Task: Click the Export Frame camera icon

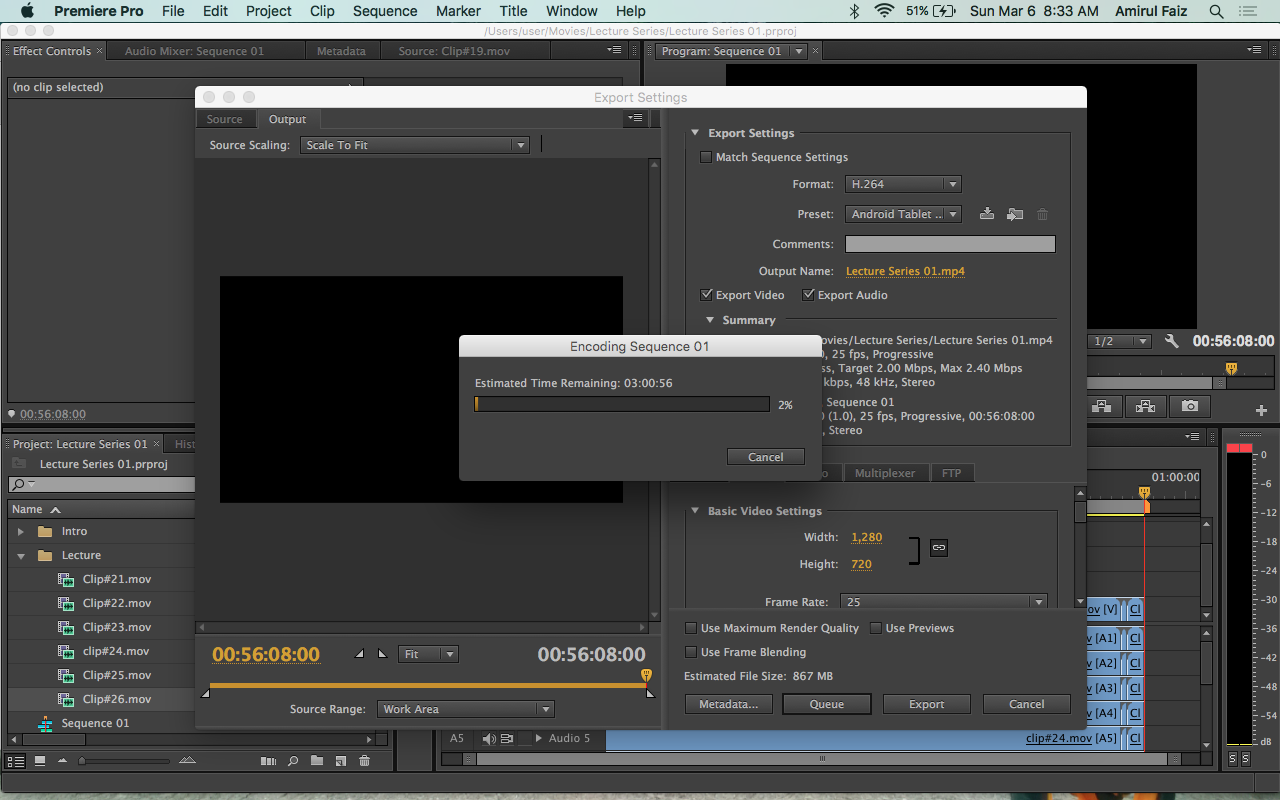Action: coord(1189,406)
